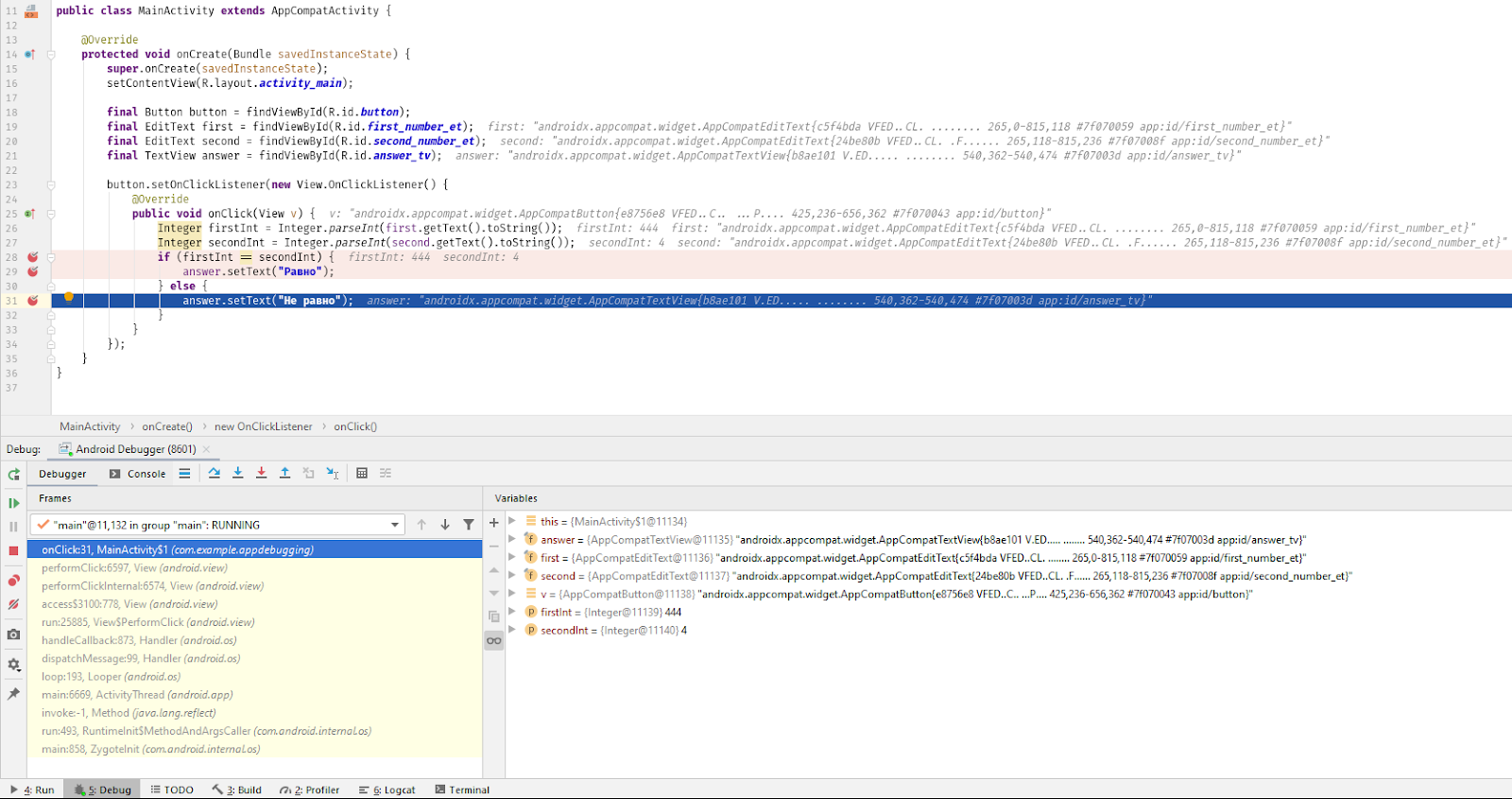Stop debugging with the red square
Image resolution: width=1512 pixels, height=799 pixels.
pyautogui.click(x=13, y=550)
